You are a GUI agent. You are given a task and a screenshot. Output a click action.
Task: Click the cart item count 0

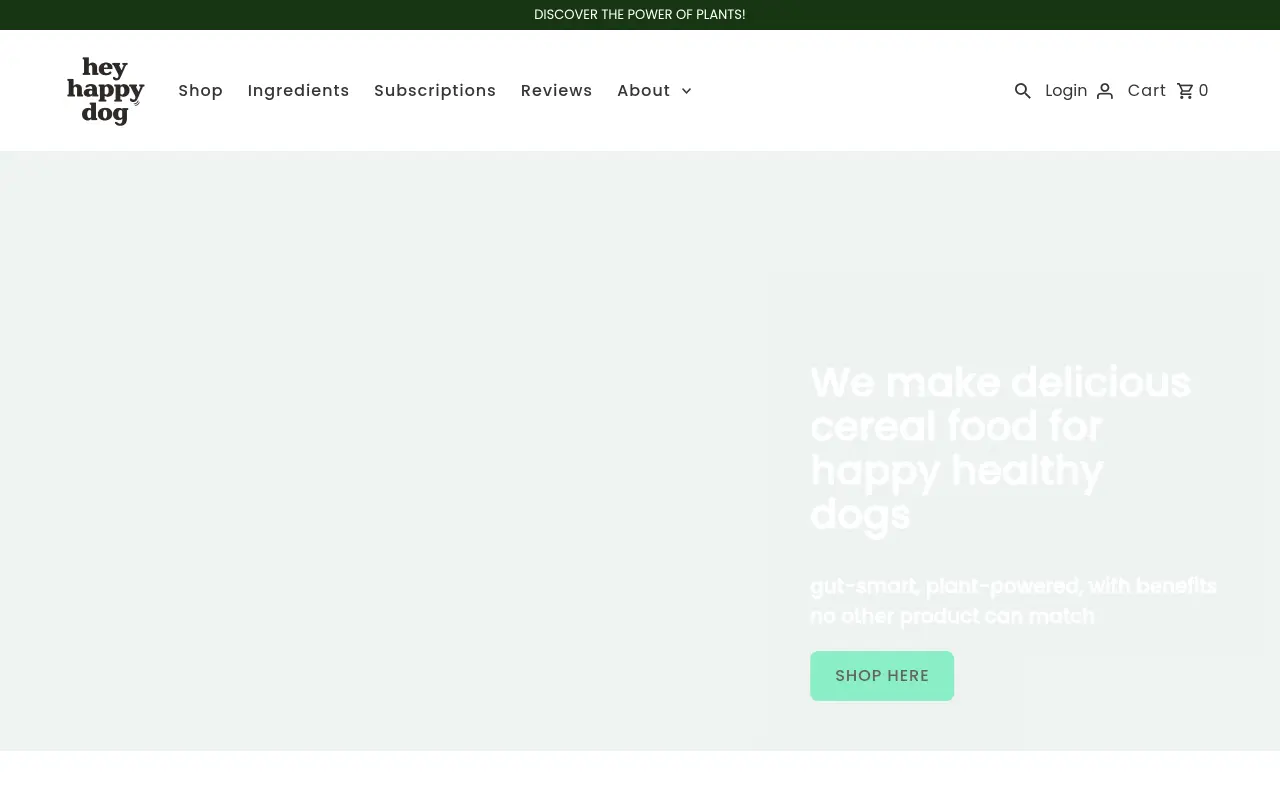coord(1203,91)
